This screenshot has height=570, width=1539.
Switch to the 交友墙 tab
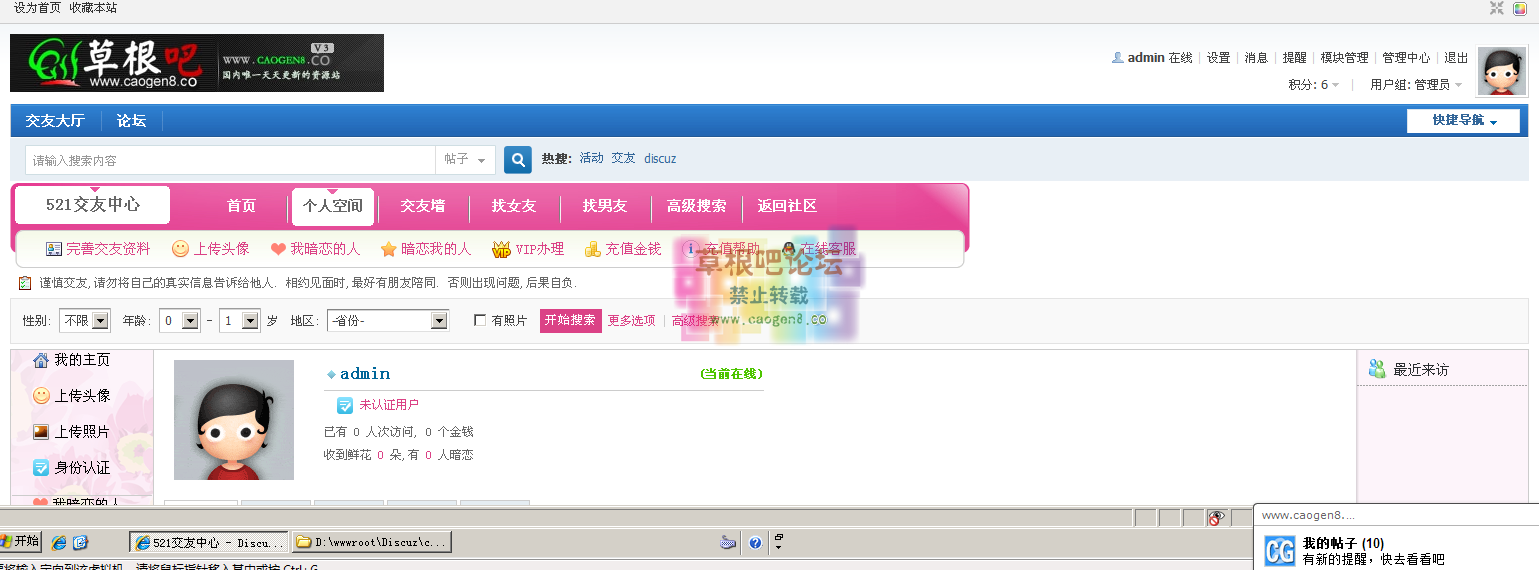(422, 206)
